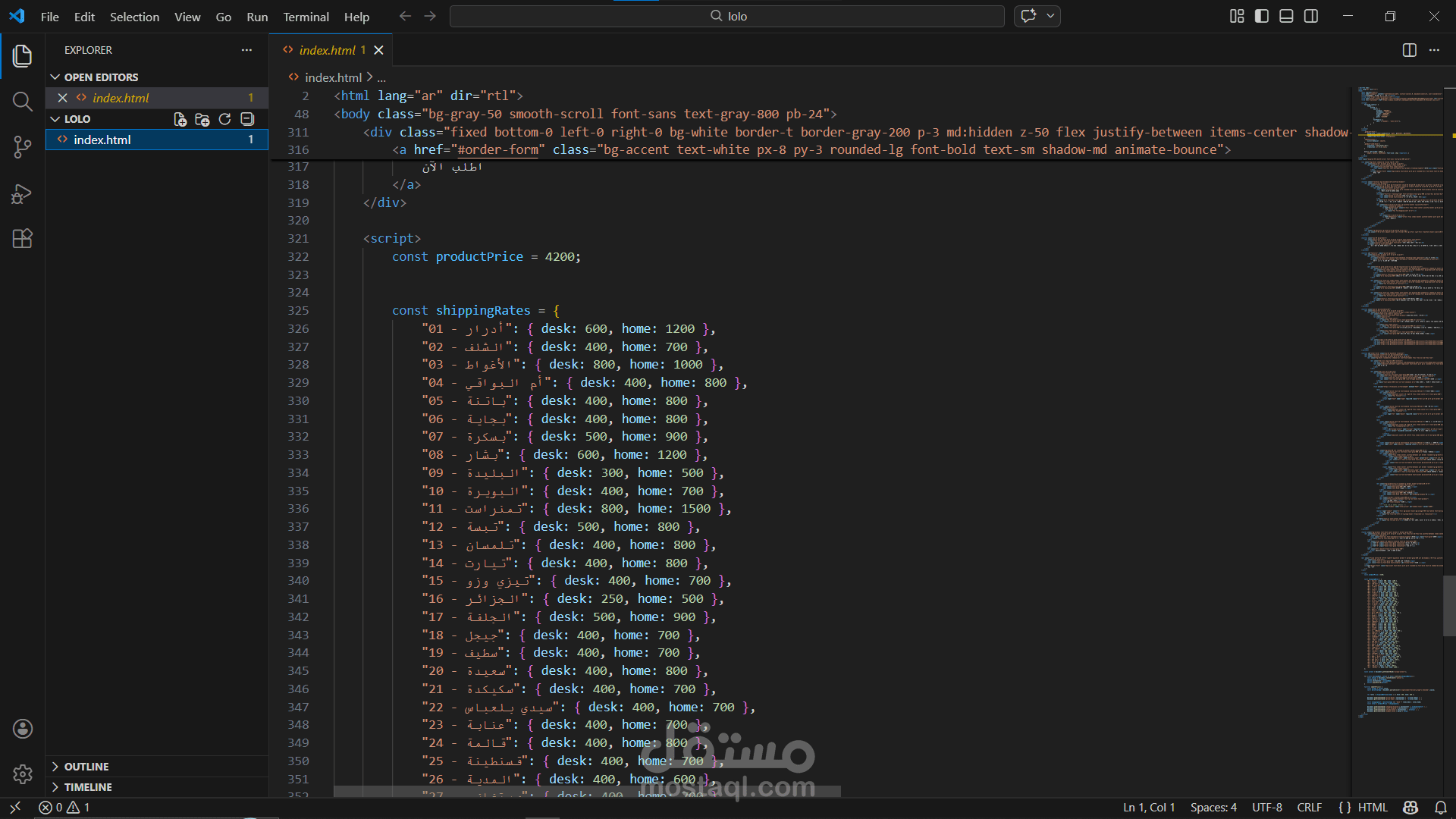Screen dimensions: 1456x819
Task: Refresh the explorer file list
Action: (224, 119)
